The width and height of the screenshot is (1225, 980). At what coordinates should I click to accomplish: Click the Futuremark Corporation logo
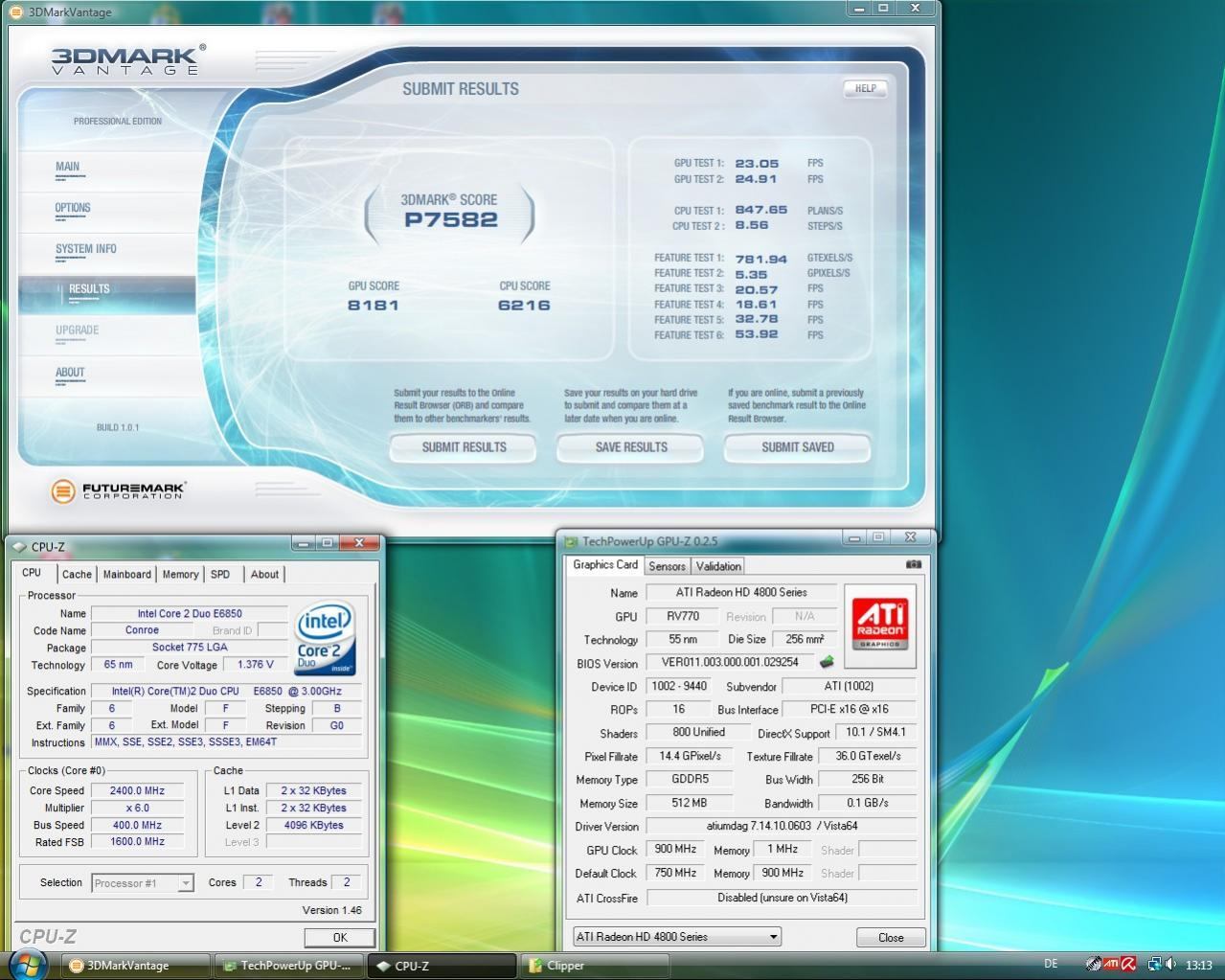(x=119, y=491)
